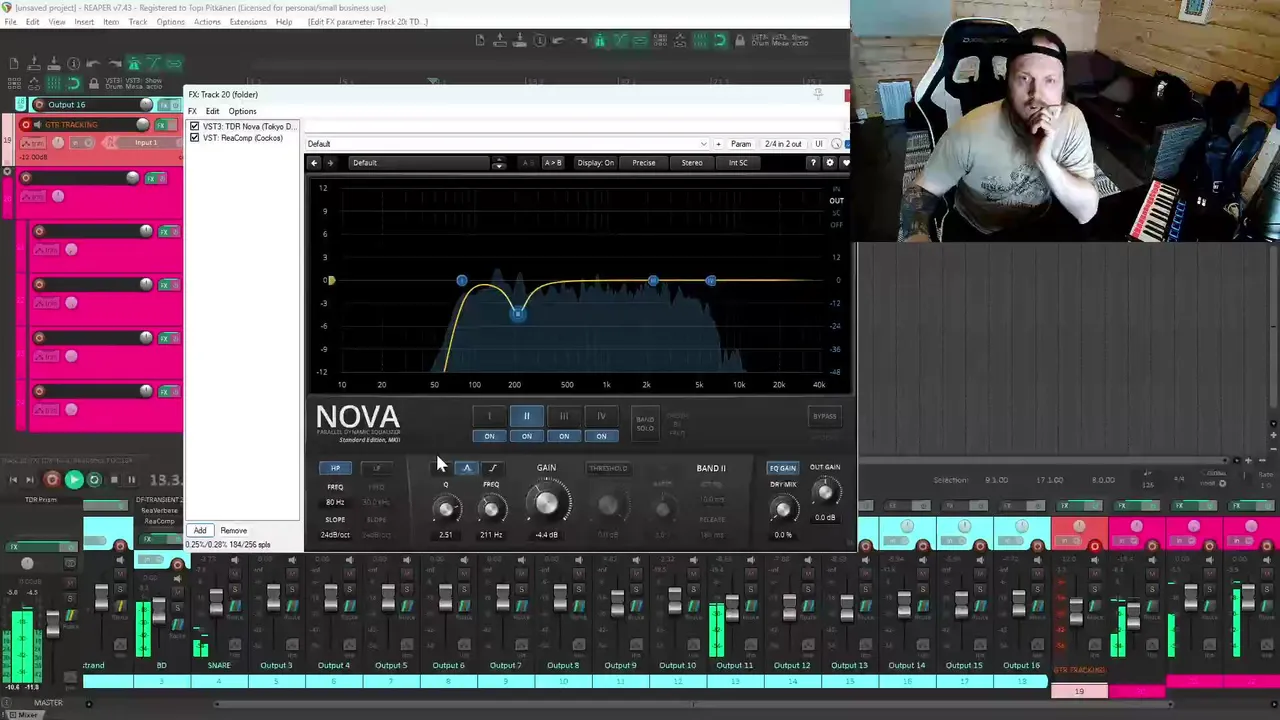The height and width of the screenshot is (720, 1280).
Task: Change the Int SC sidechain mode
Action: 738,163
